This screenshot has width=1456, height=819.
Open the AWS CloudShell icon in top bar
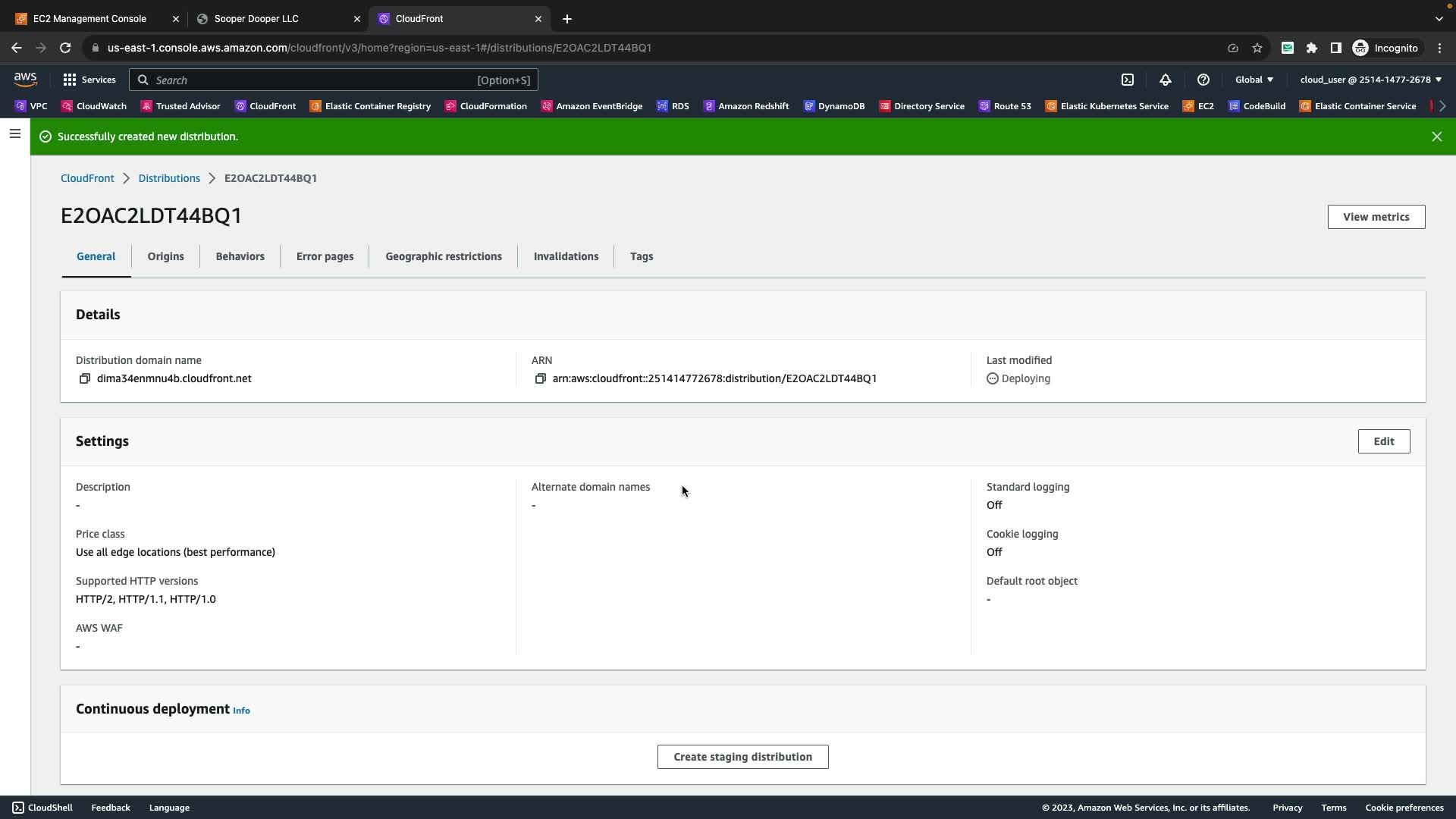[x=1128, y=80]
